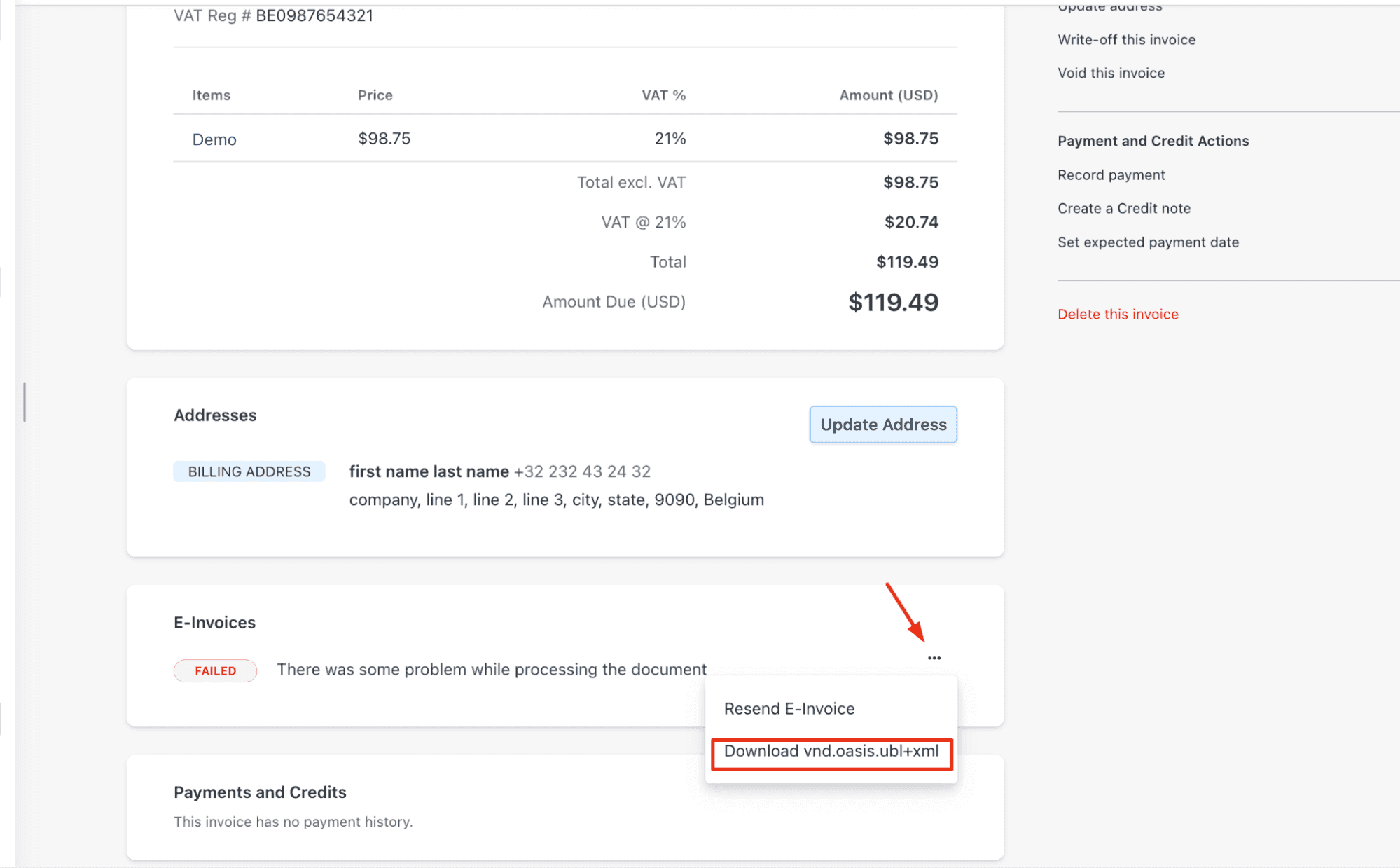Open Record payment action
The height and width of the screenshot is (868, 1400).
point(1111,175)
